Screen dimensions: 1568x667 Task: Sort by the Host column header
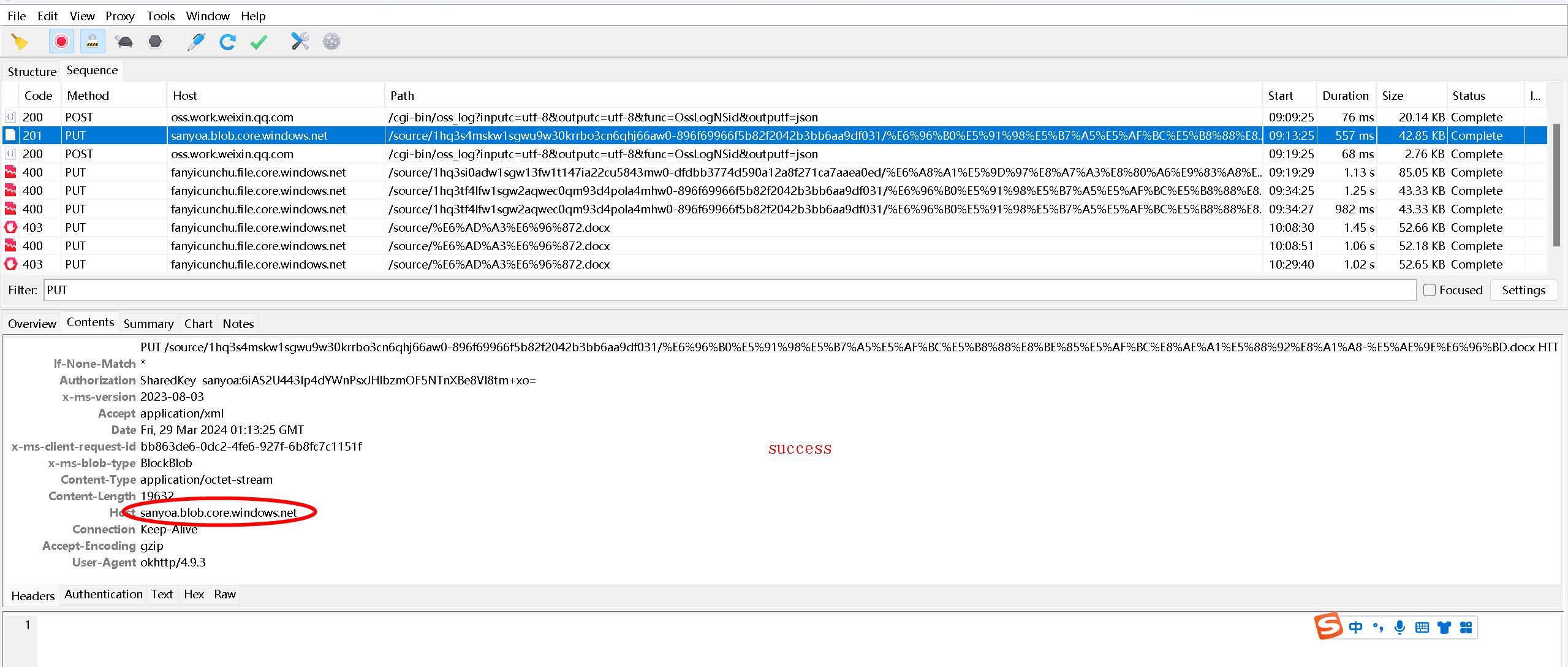point(276,96)
